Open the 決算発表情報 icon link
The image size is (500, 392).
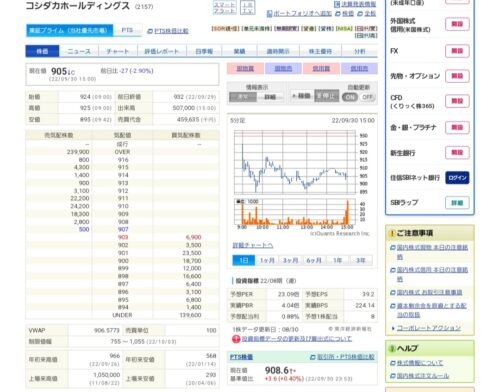click(337, 4)
